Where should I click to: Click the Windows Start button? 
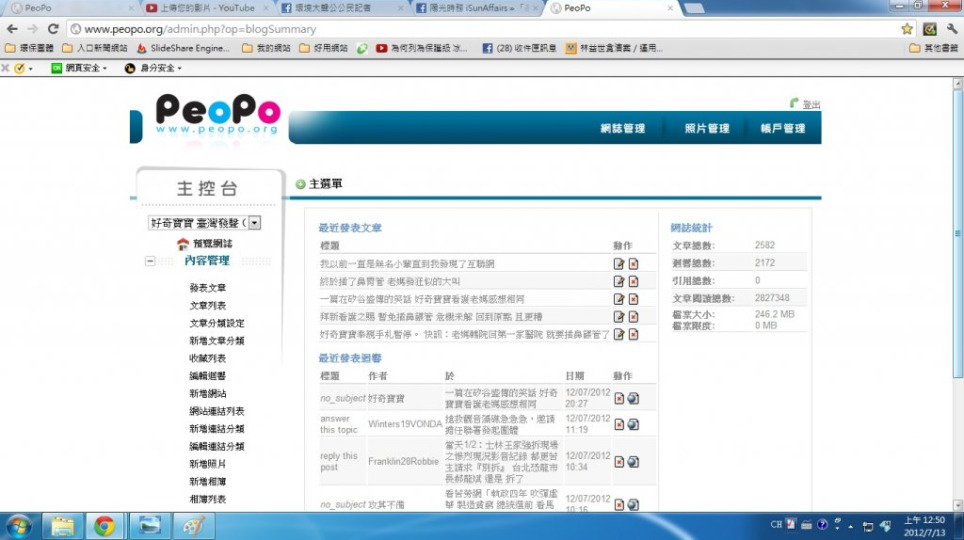[x=18, y=525]
